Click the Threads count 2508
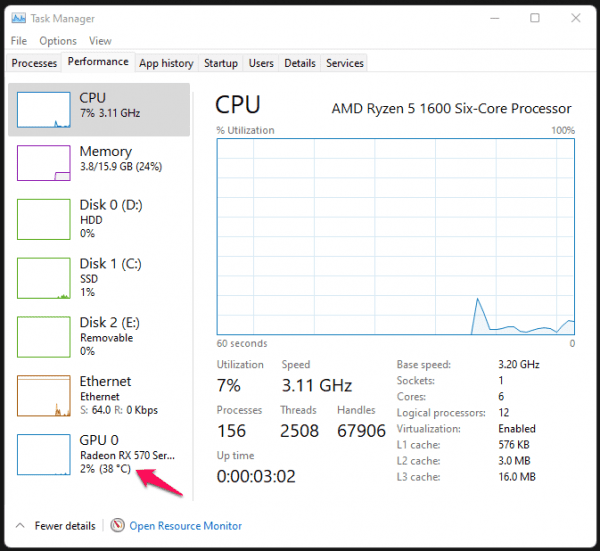Screen dimensions: 600x551 point(299,431)
